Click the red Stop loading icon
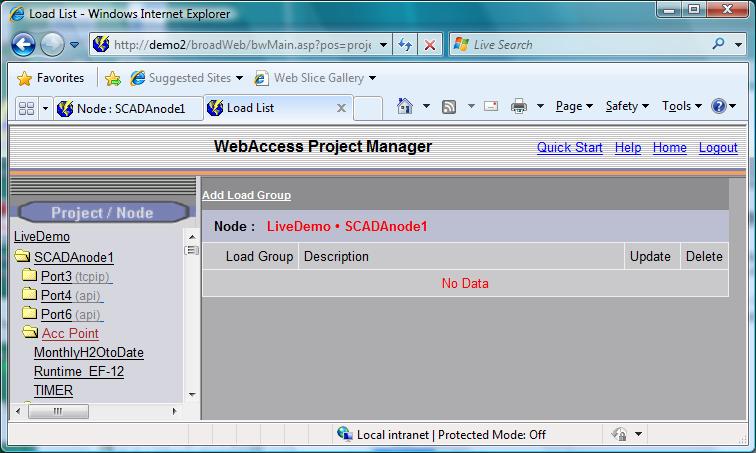Viewport: 756px width, 453px height. pos(429,45)
